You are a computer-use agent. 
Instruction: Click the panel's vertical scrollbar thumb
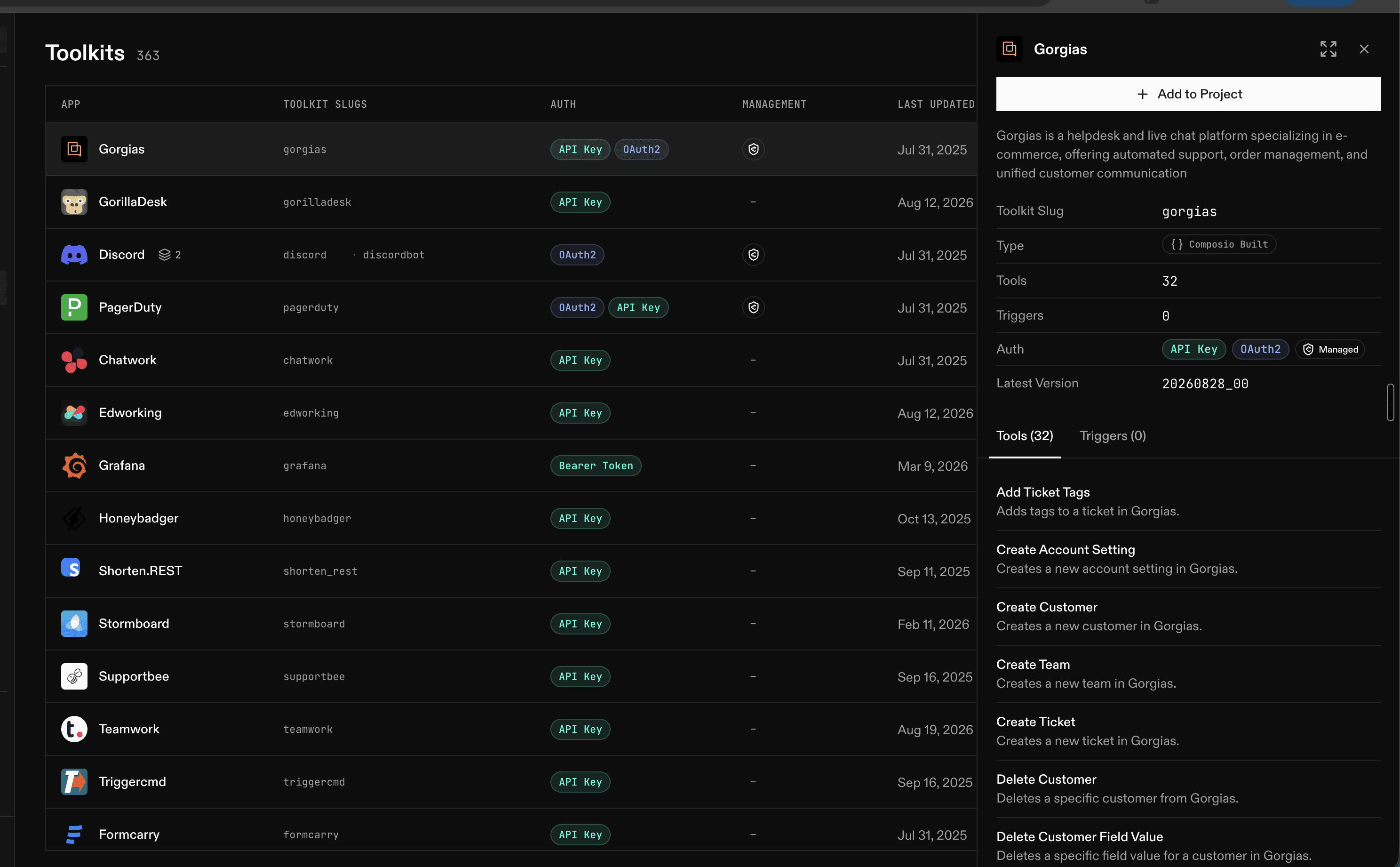pyautogui.click(x=1390, y=402)
